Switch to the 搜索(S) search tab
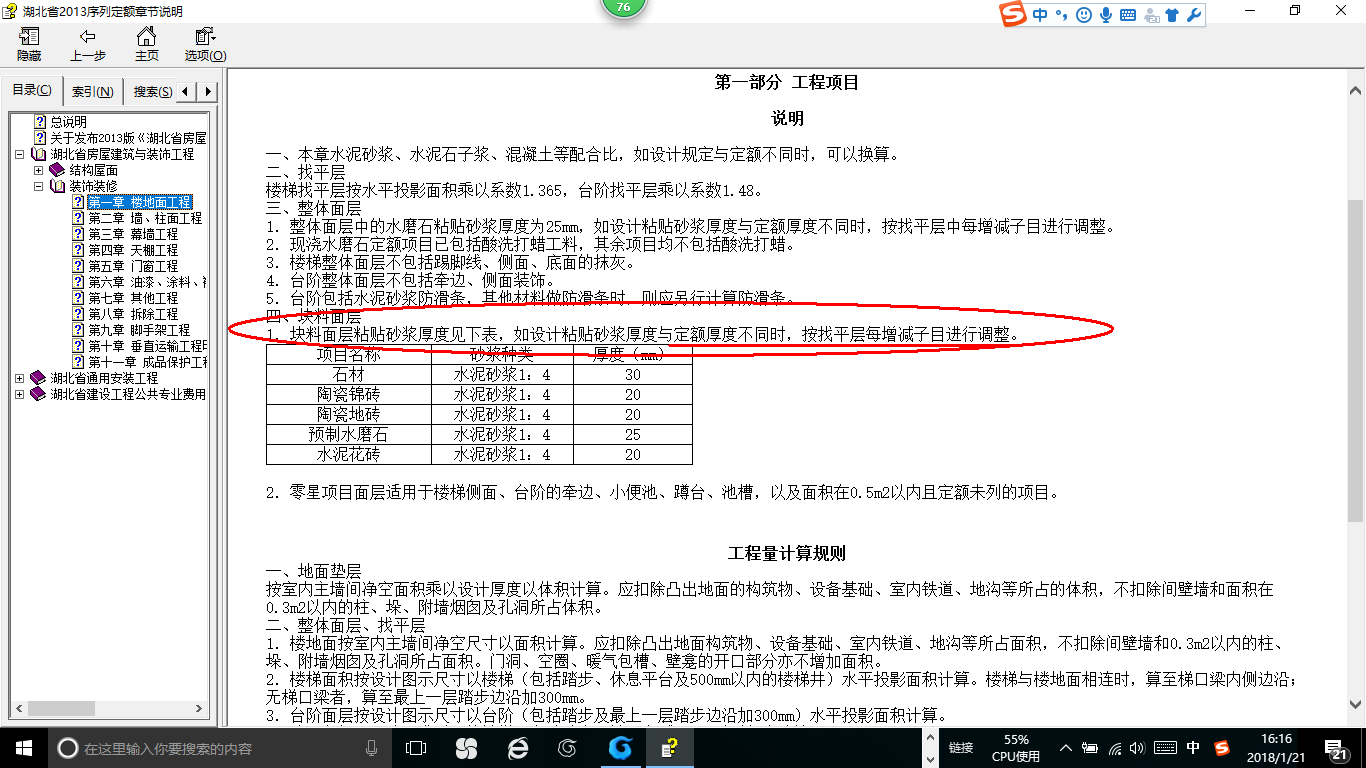Viewport: 1366px width, 768px height. point(152,92)
